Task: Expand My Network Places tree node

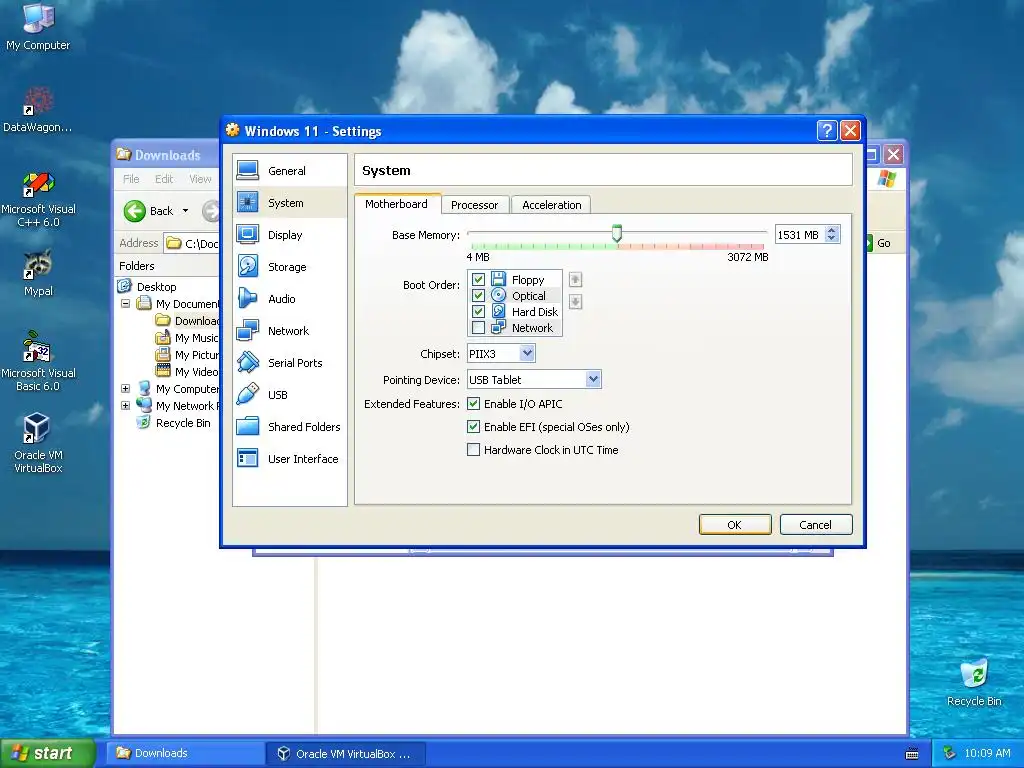Action: coord(125,406)
